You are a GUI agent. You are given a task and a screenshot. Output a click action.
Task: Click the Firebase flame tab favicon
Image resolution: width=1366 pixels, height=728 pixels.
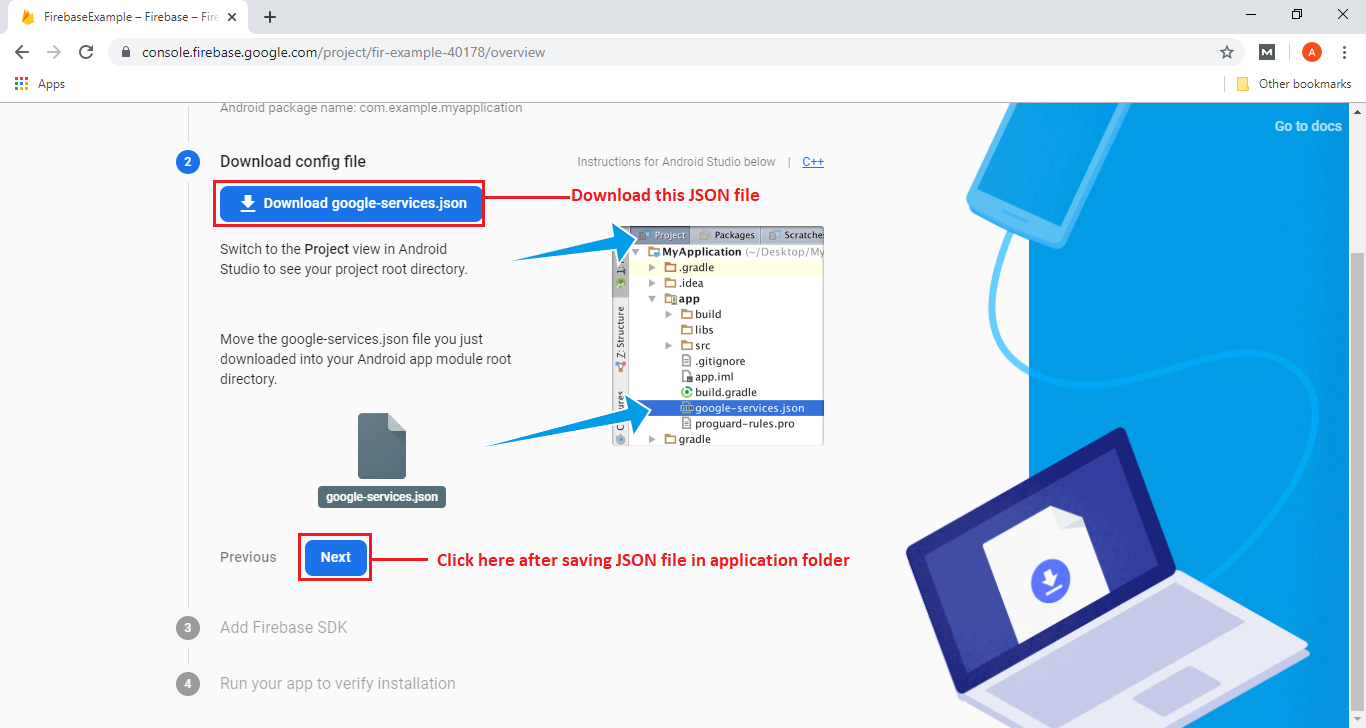click(28, 17)
